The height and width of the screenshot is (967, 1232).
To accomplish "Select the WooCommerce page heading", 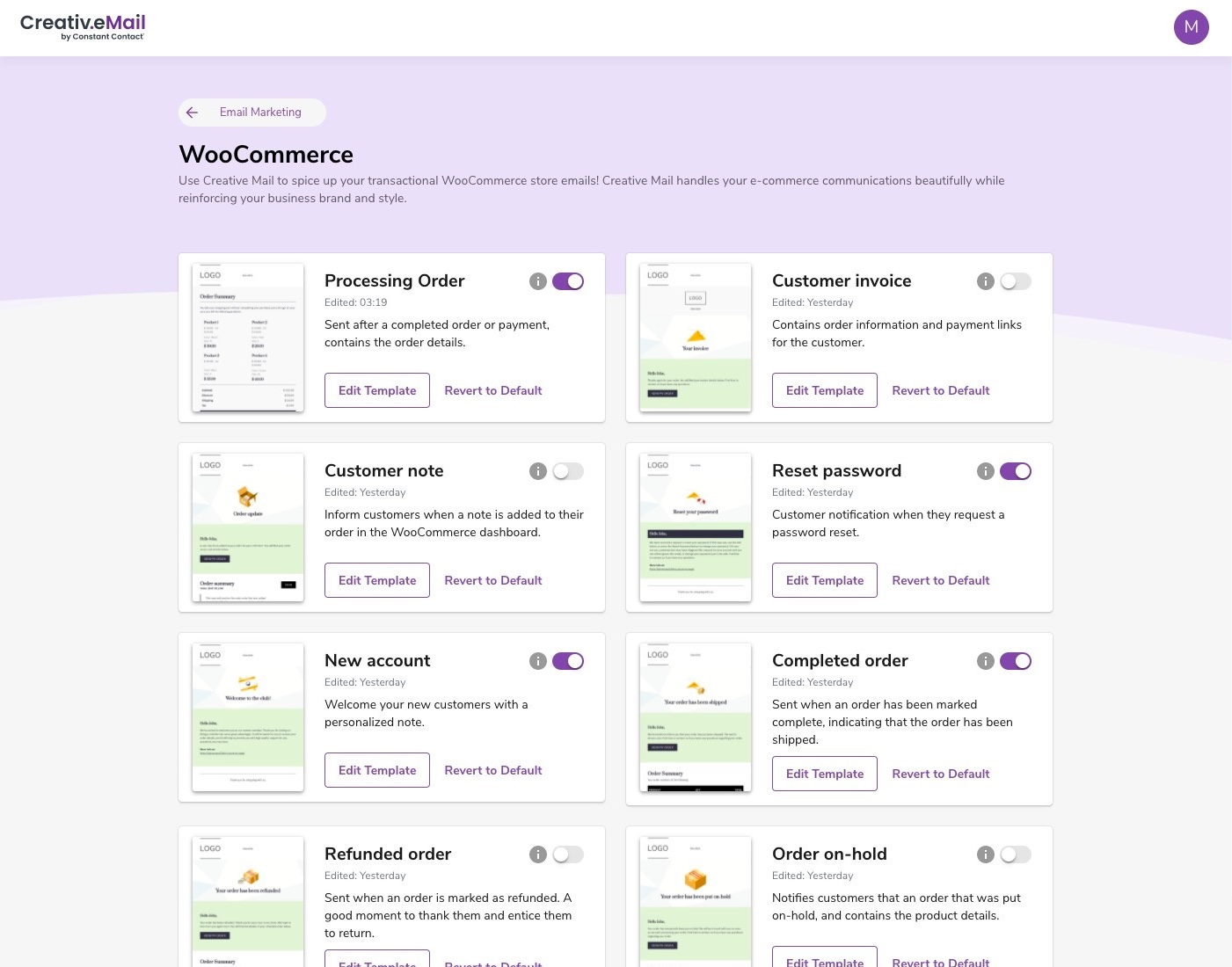I will pos(266,155).
